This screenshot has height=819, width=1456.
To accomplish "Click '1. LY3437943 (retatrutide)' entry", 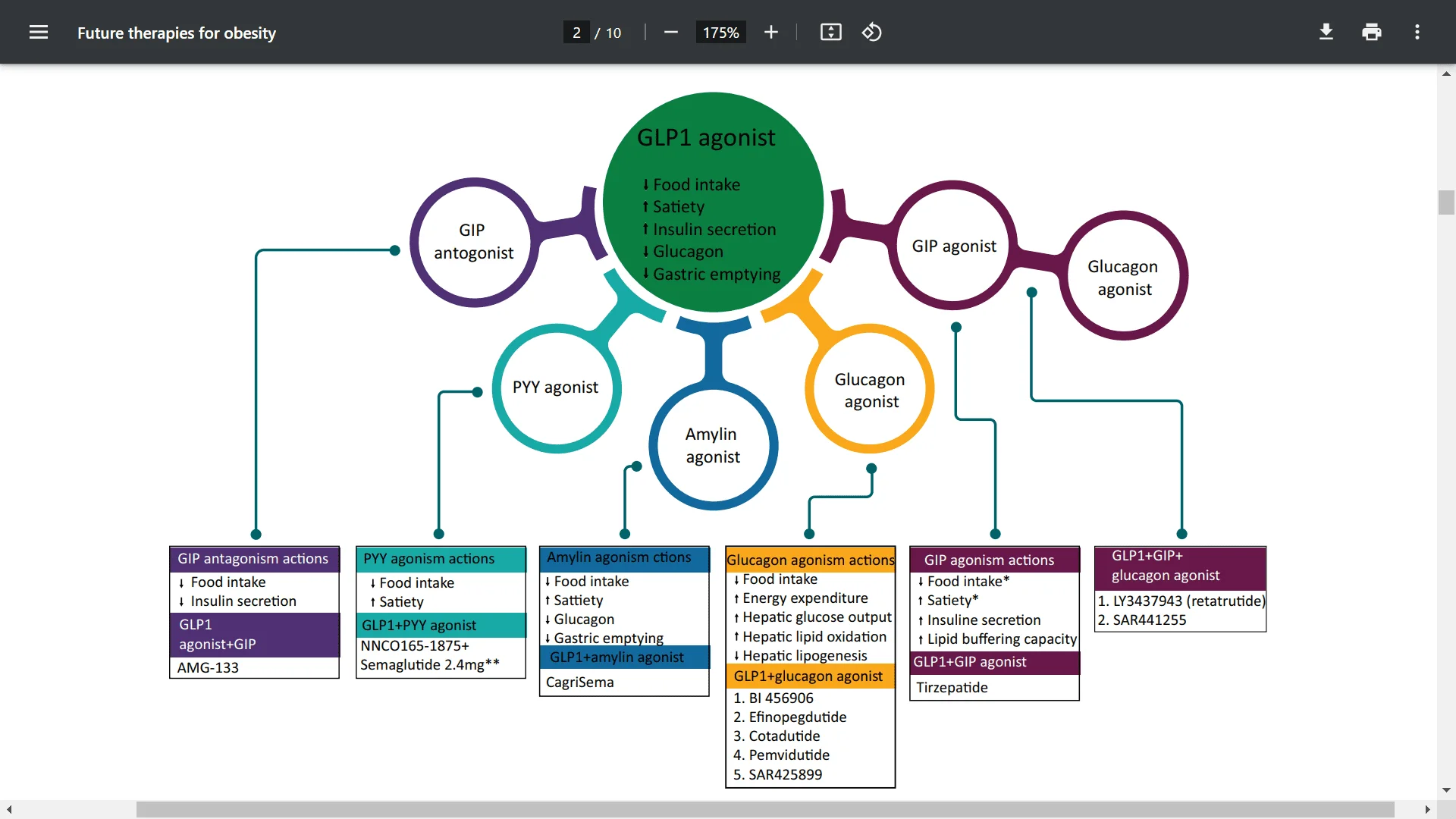I will [1181, 601].
